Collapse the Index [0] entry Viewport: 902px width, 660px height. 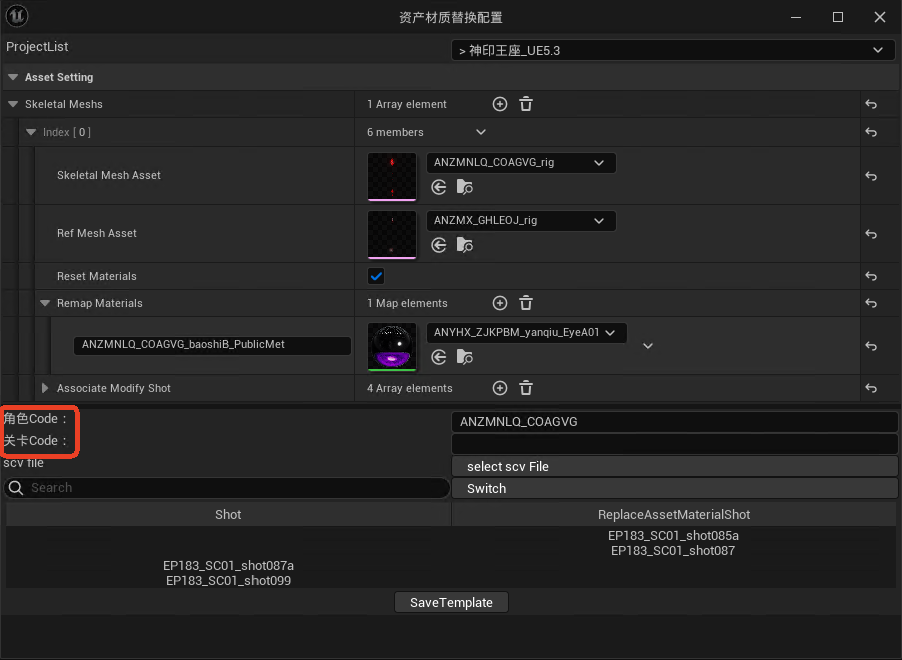click(31, 132)
